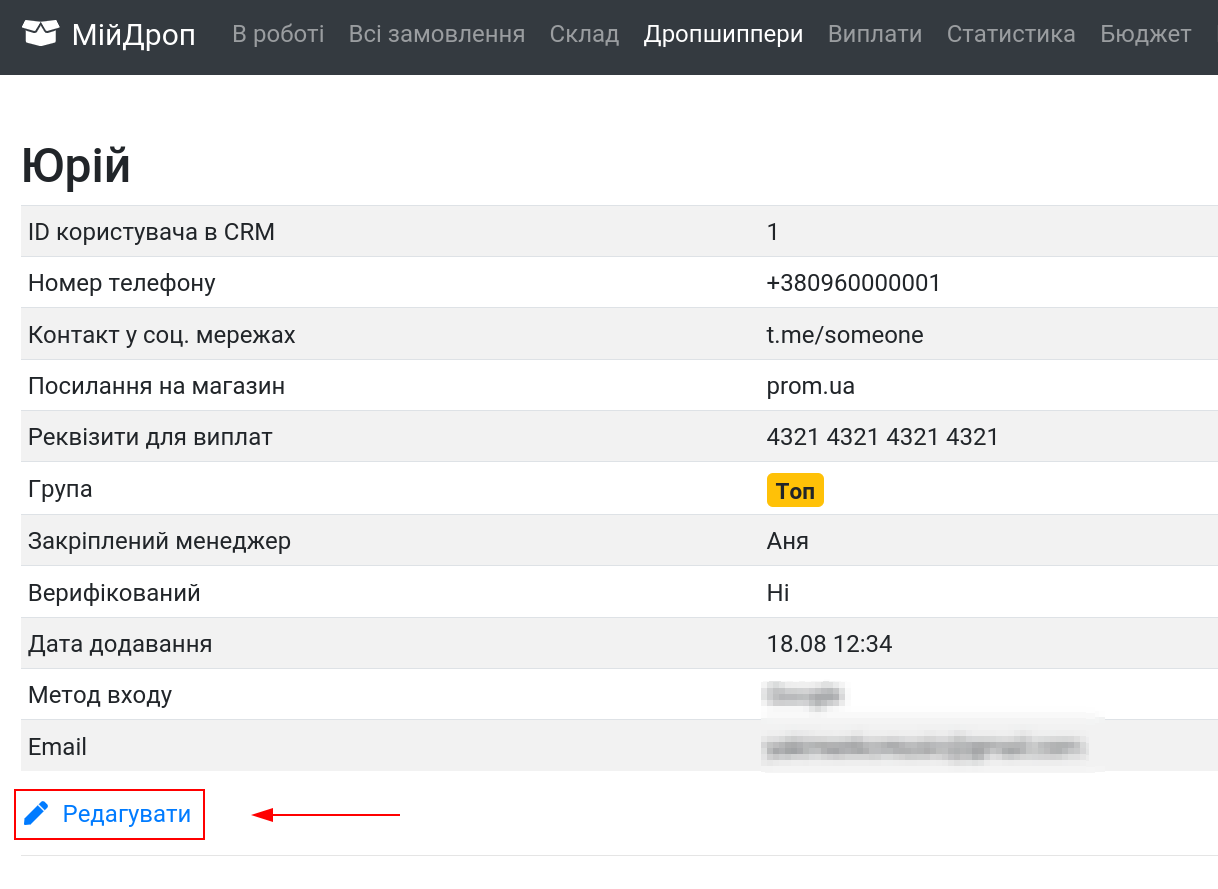Select the Дропшиппери menu item

[x=723, y=35]
